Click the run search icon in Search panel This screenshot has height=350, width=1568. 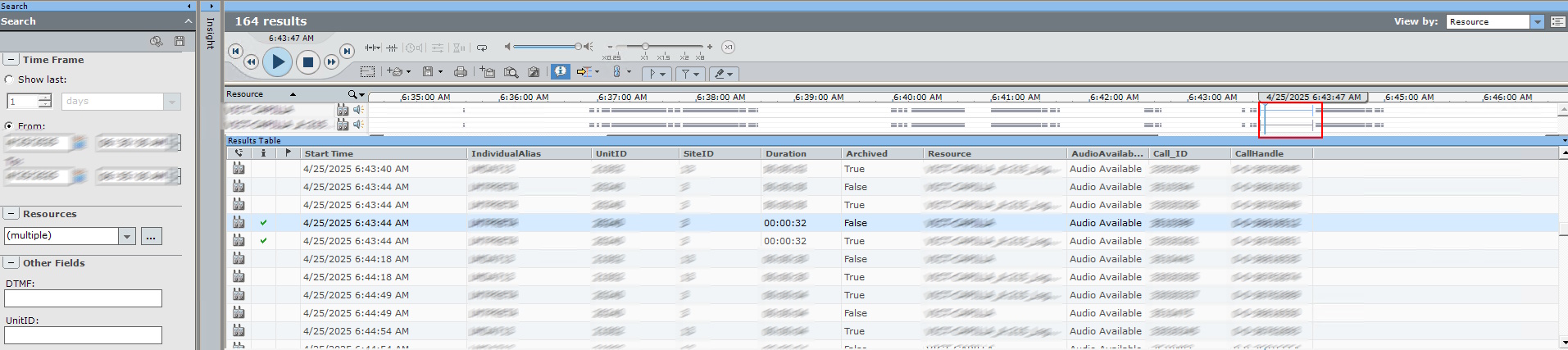click(156, 41)
